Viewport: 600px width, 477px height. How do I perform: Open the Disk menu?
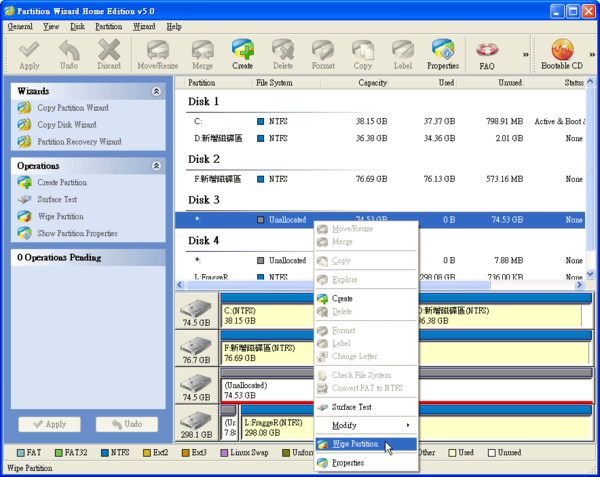pyautogui.click(x=77, y=26)
